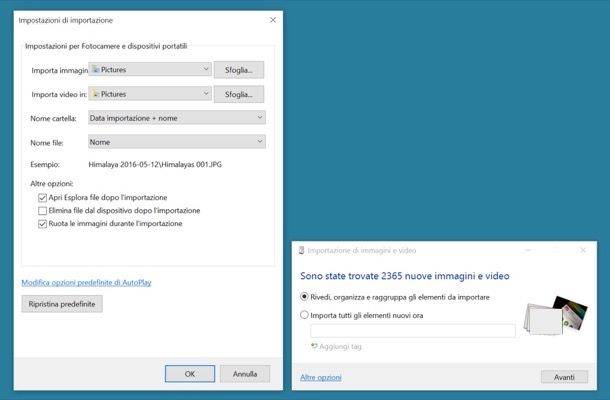Expand the Nome cartella dropdown
The image size is (610, 400).
tap(176, 118)
